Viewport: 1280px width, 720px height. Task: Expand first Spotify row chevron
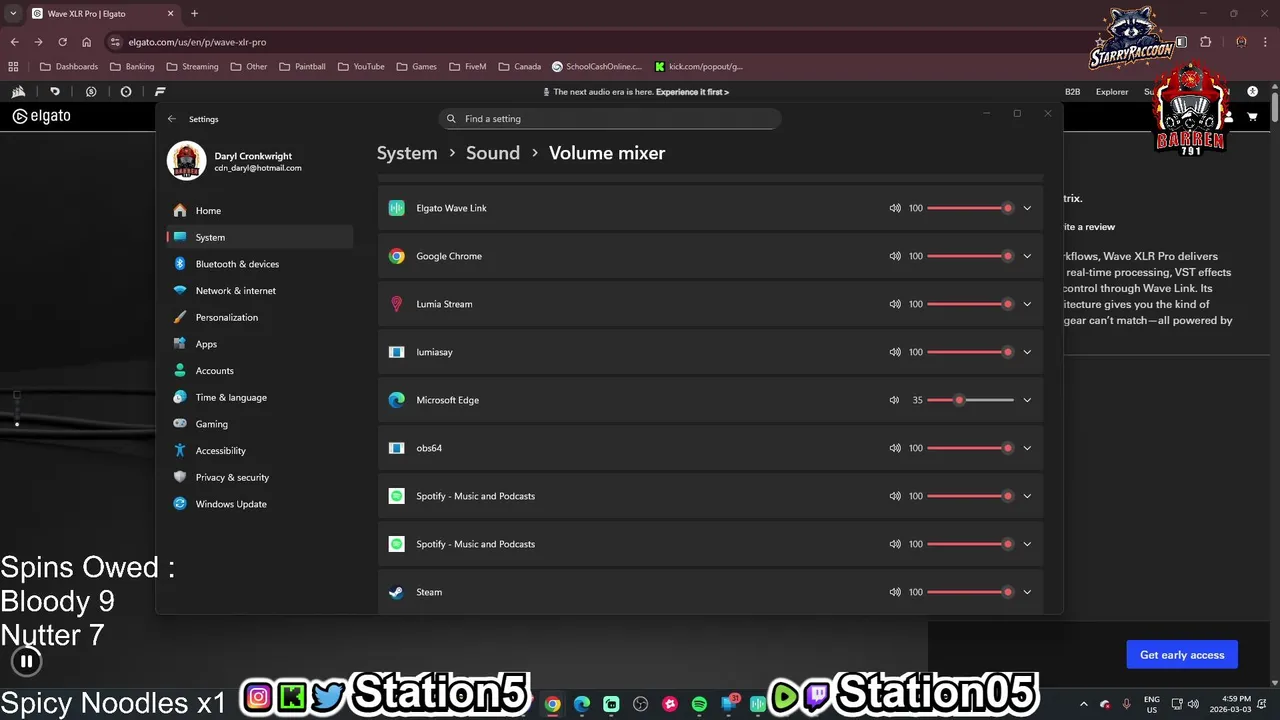1027,496
